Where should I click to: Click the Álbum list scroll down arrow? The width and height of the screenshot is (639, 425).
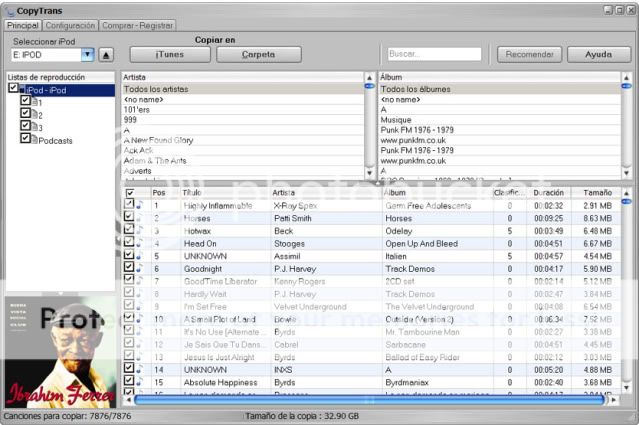[x=626, y=173]
